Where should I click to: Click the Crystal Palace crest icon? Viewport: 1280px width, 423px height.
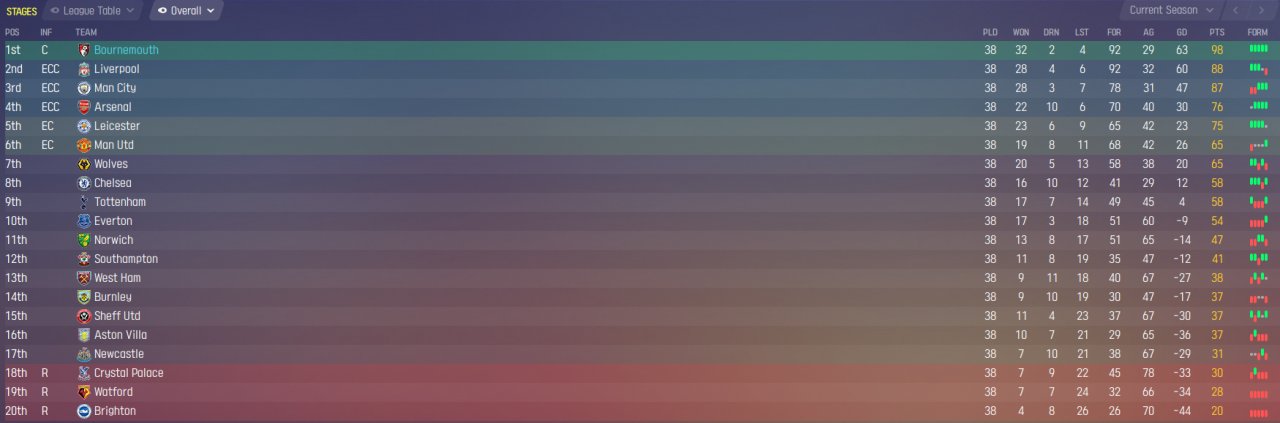84,373
